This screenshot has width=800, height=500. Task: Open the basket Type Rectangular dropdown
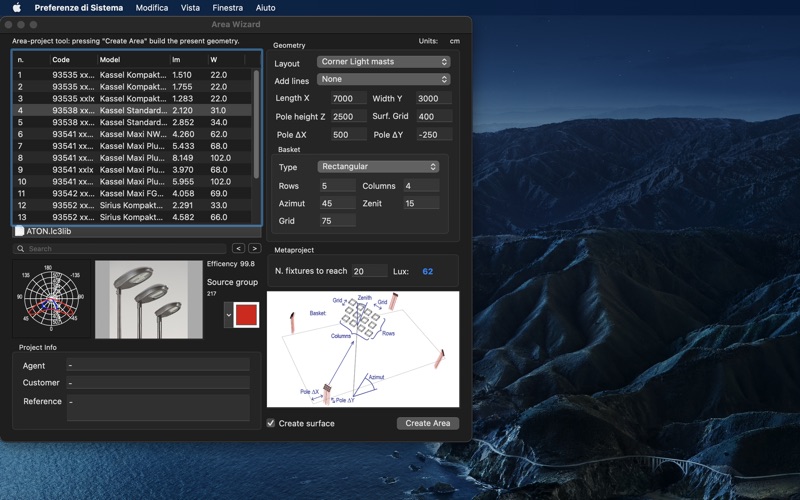378,167
